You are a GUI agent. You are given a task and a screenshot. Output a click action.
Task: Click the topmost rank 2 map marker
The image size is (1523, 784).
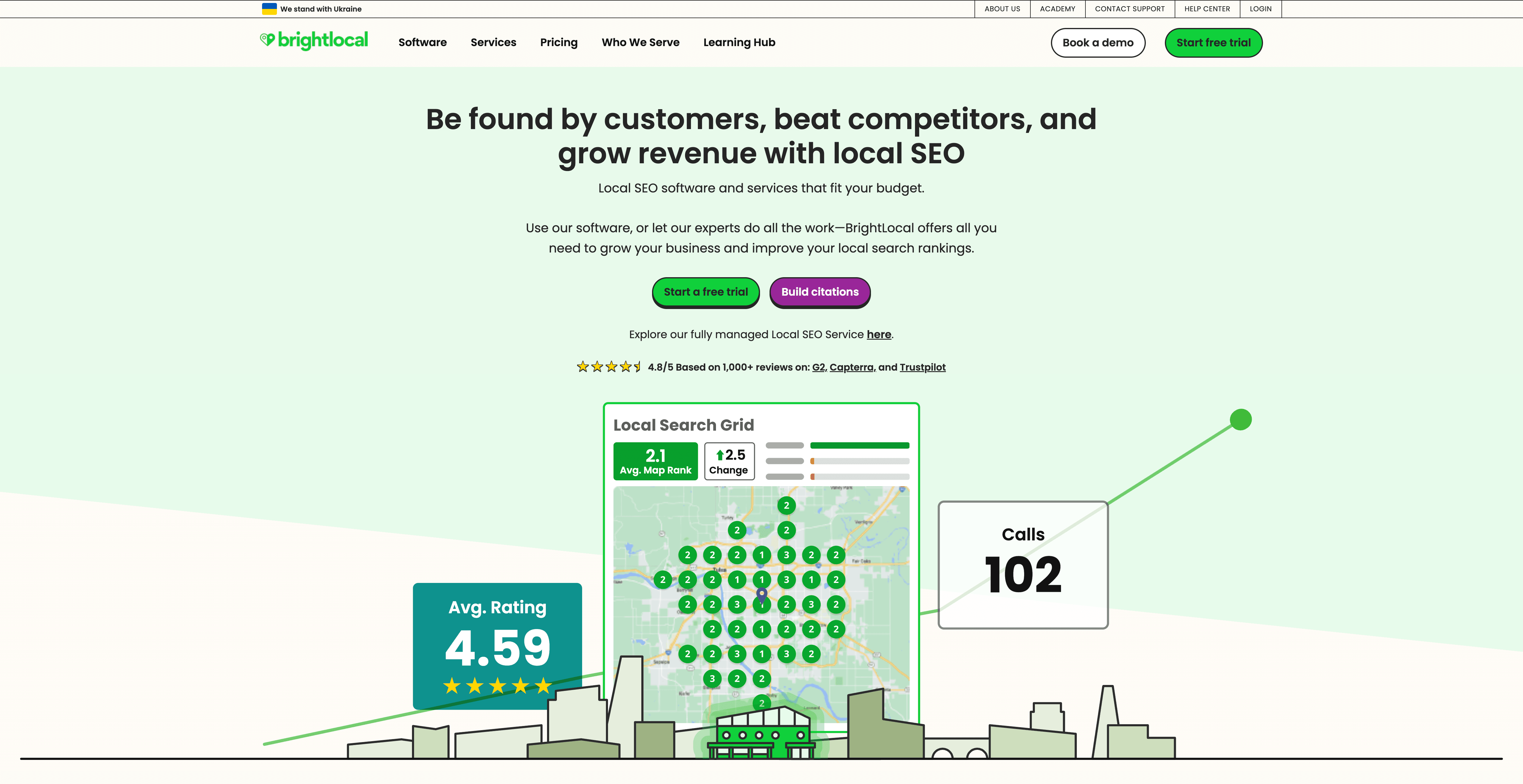click(786, 506)
